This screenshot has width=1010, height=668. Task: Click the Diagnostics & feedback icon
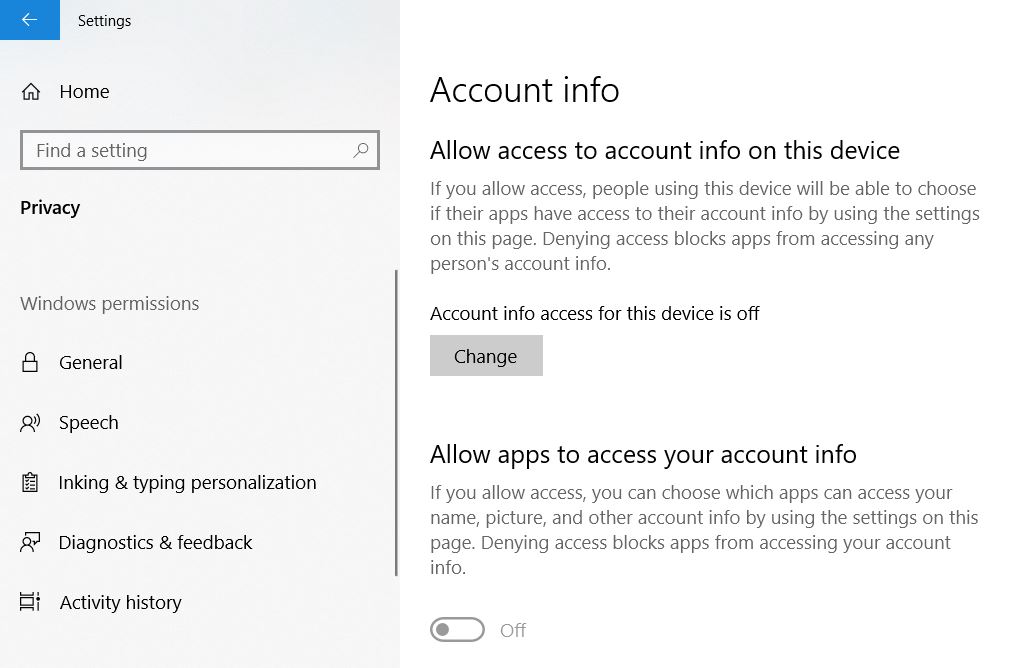pos(30,543)
